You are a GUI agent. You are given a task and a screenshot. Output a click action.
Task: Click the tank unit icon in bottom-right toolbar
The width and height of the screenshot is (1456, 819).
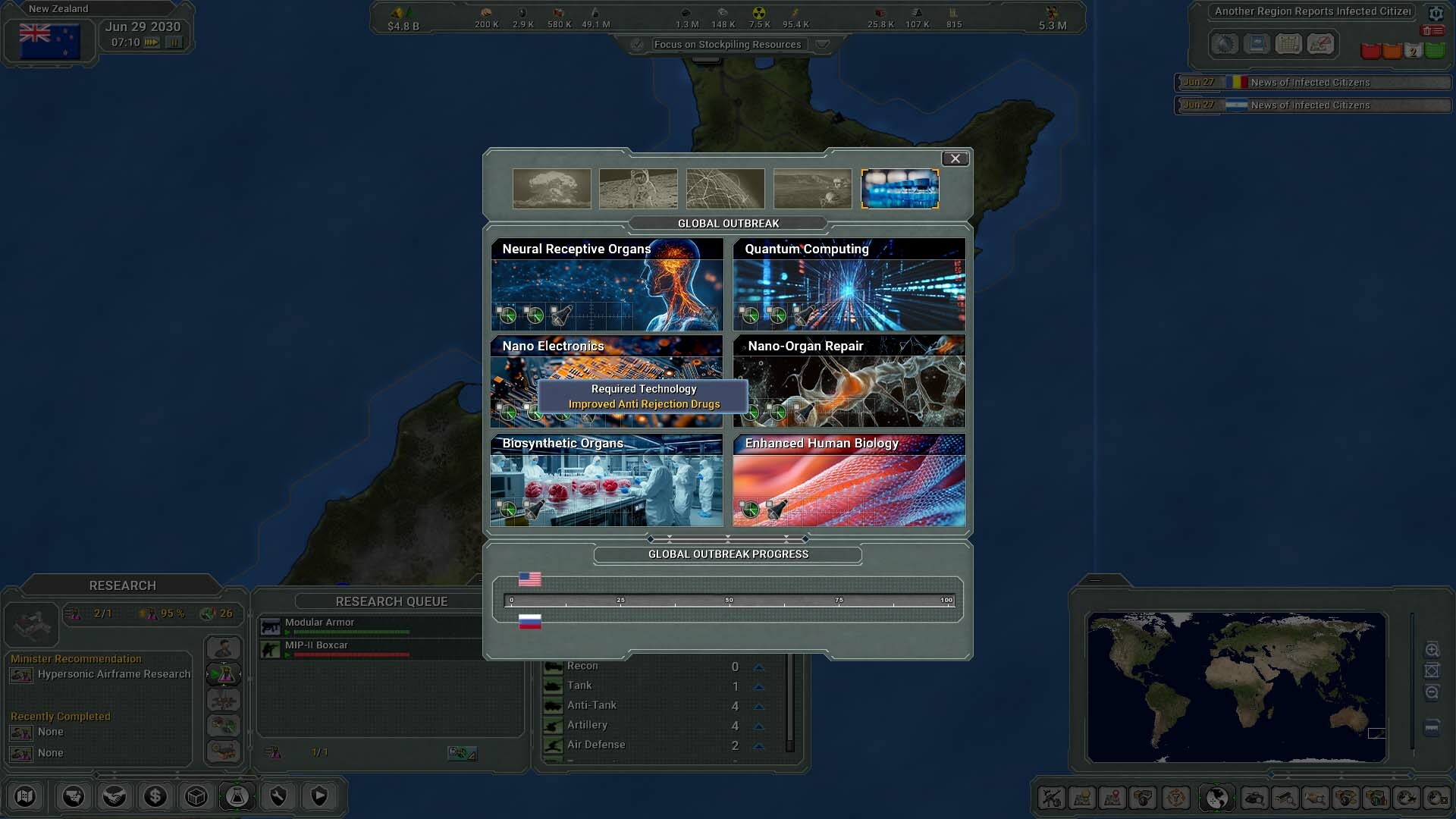[x=1255, y=798]
